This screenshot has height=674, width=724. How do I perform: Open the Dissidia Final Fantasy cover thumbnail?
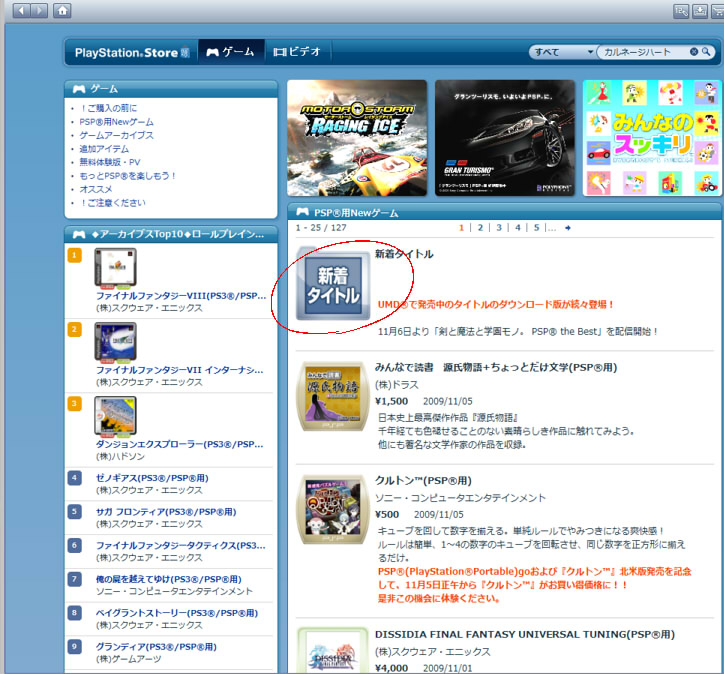click(x=333, y=650)
